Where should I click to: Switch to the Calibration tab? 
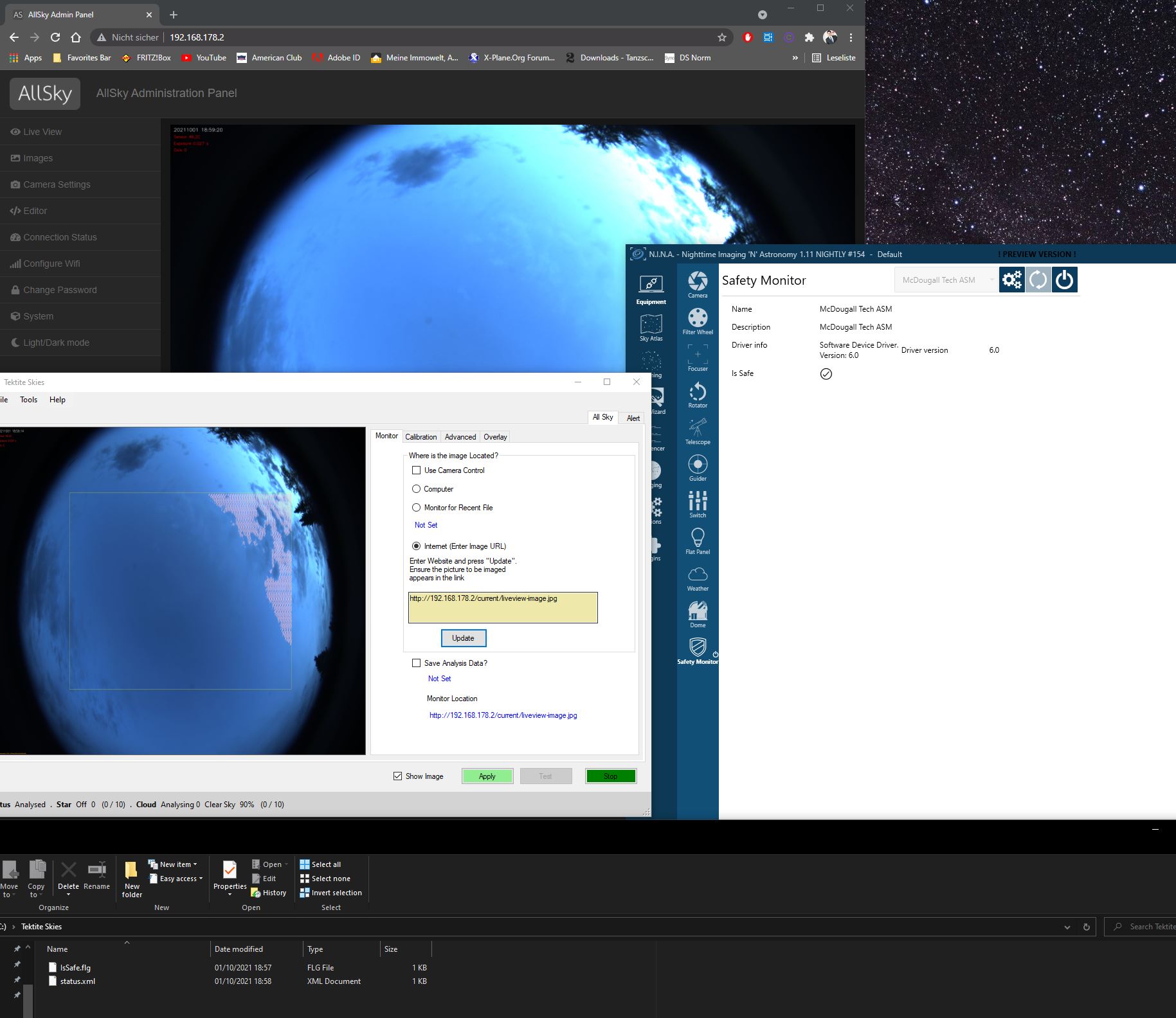click(x=421, y=437)
